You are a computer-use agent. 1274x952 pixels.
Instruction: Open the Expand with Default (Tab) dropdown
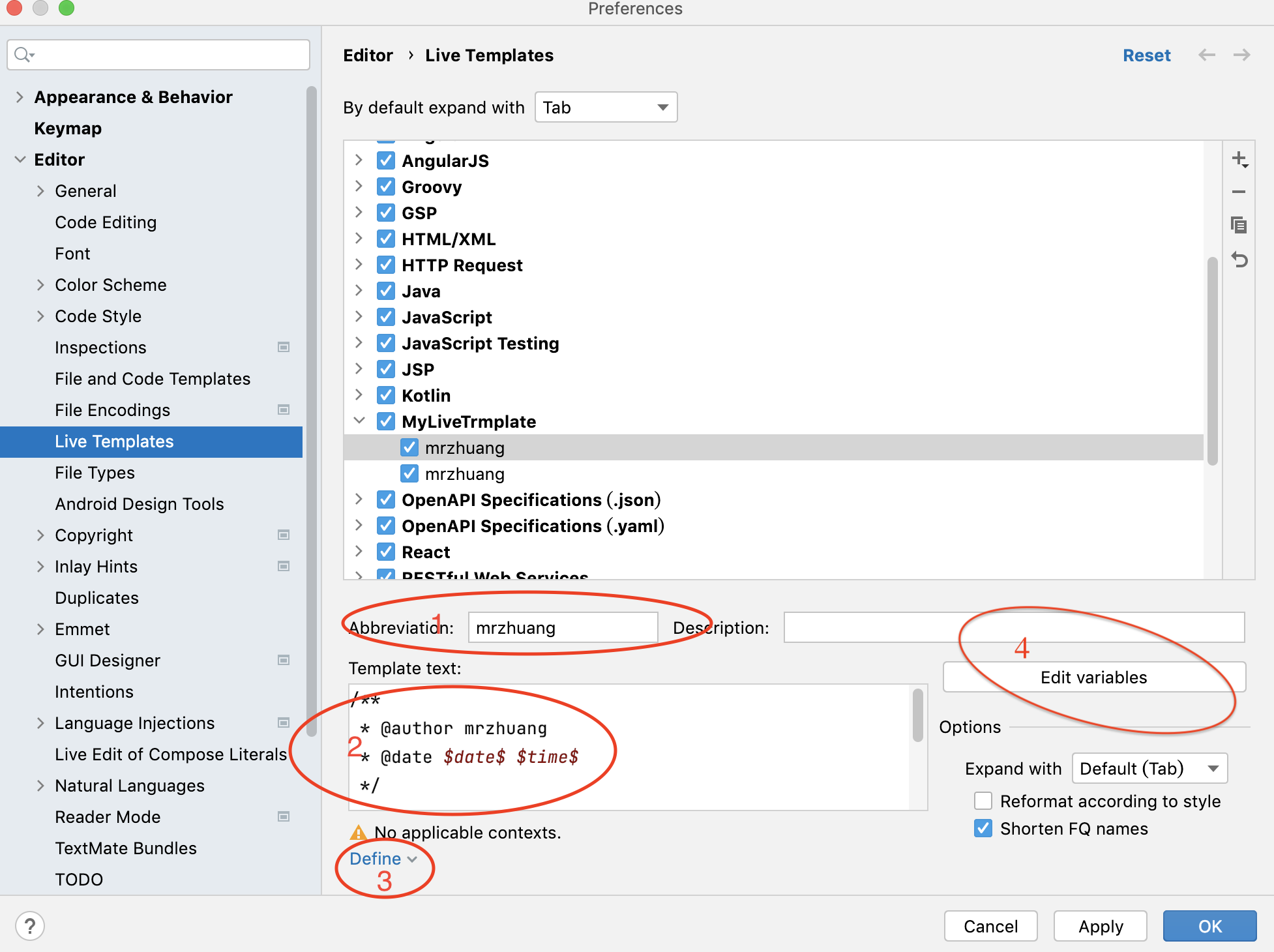[1149, 769]
